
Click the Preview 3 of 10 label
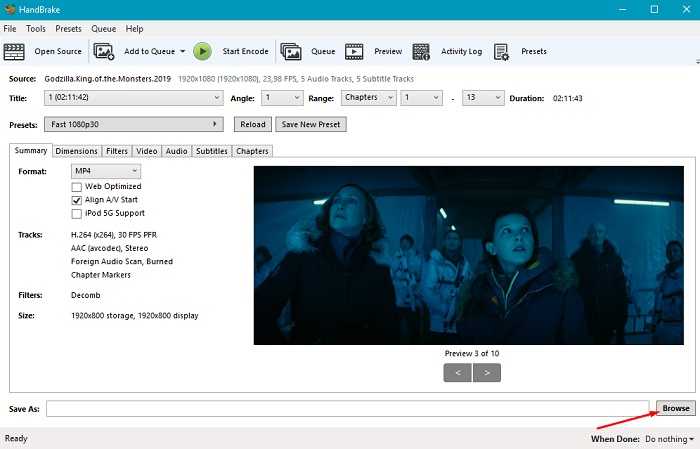tap(472, 353)
